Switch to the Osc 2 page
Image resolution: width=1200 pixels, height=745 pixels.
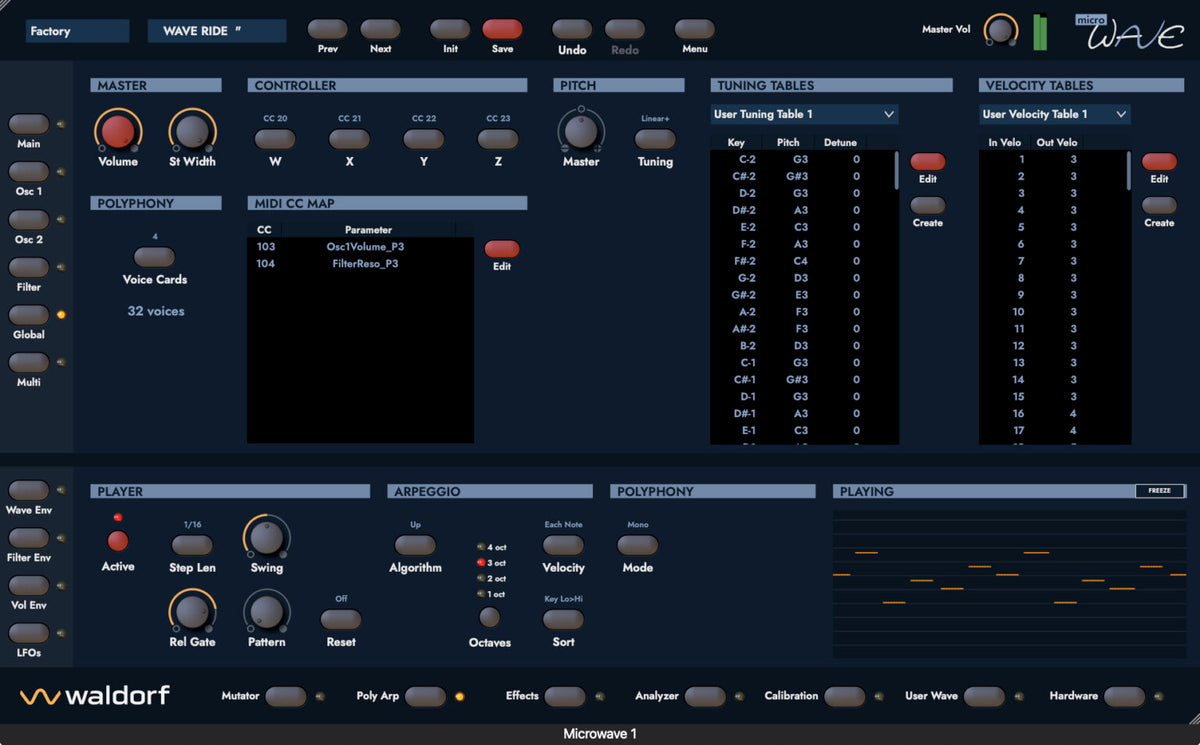pos(29,220)
